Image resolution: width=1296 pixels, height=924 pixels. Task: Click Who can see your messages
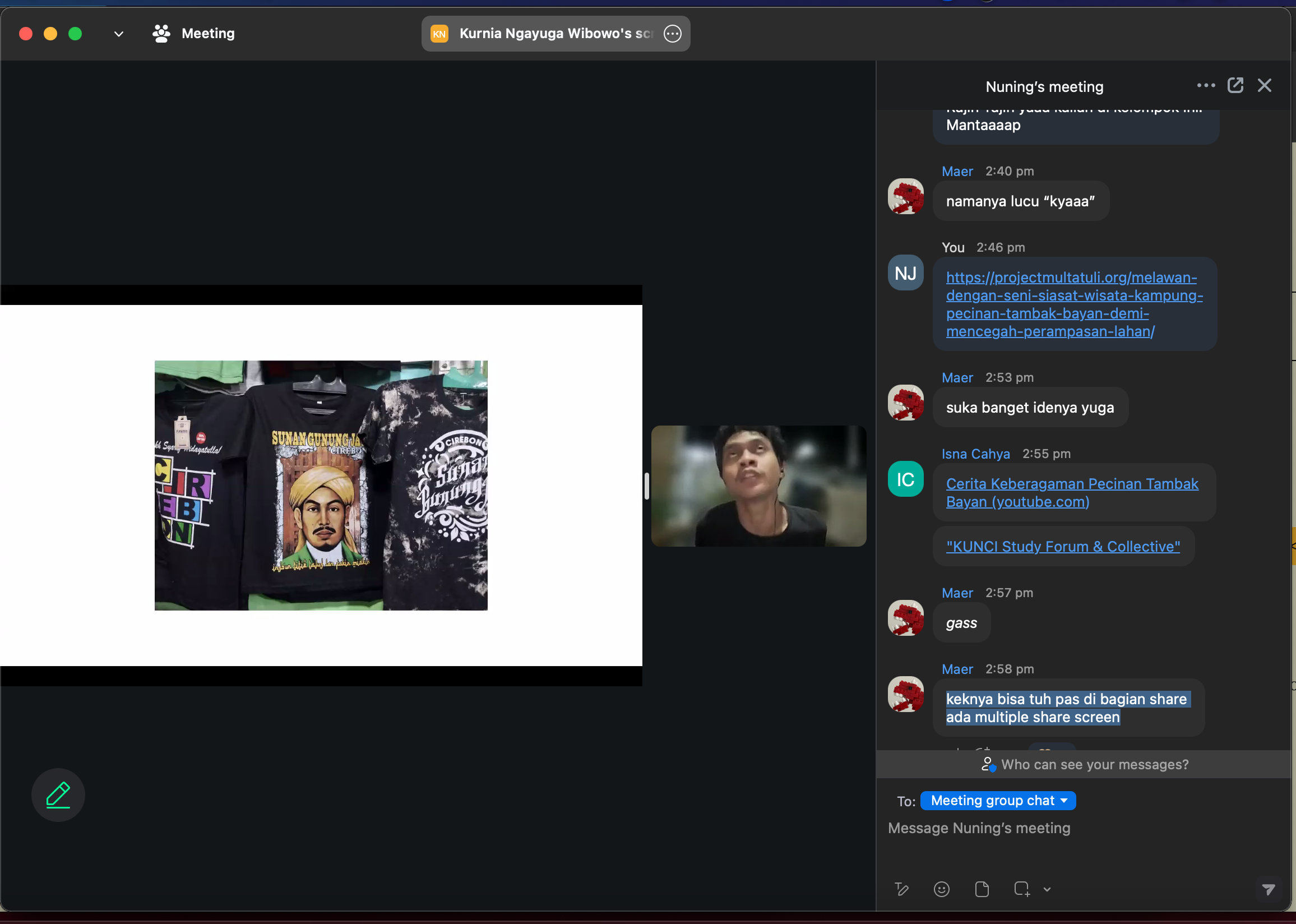tap(1094, 765)
